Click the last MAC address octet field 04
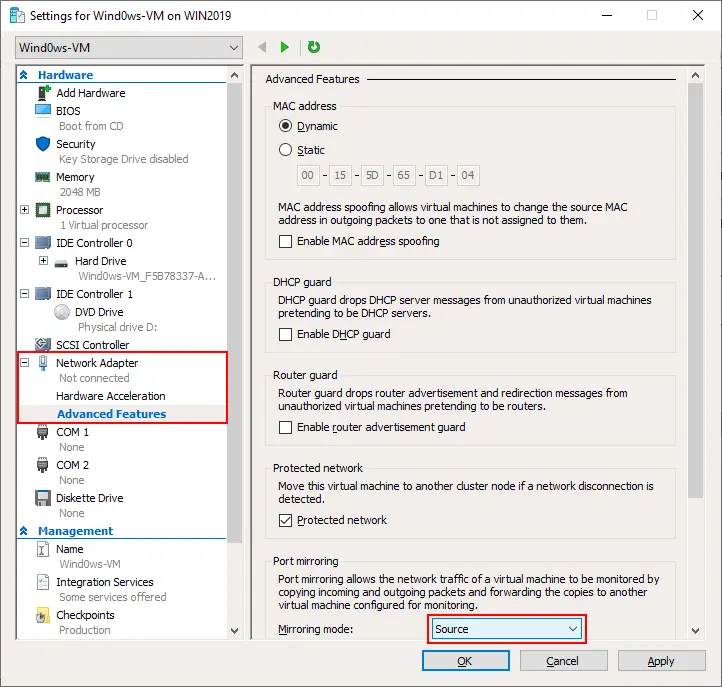The width and height of the screenshot is (722, 687). (x=468, y=175)
